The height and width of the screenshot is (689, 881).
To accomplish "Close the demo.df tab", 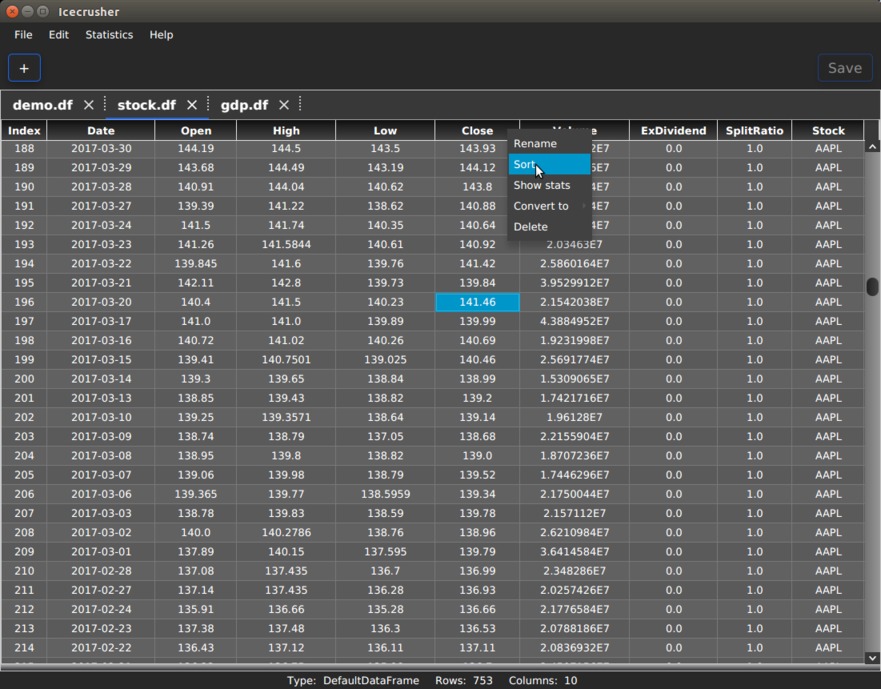I will (x=89, y=105).
